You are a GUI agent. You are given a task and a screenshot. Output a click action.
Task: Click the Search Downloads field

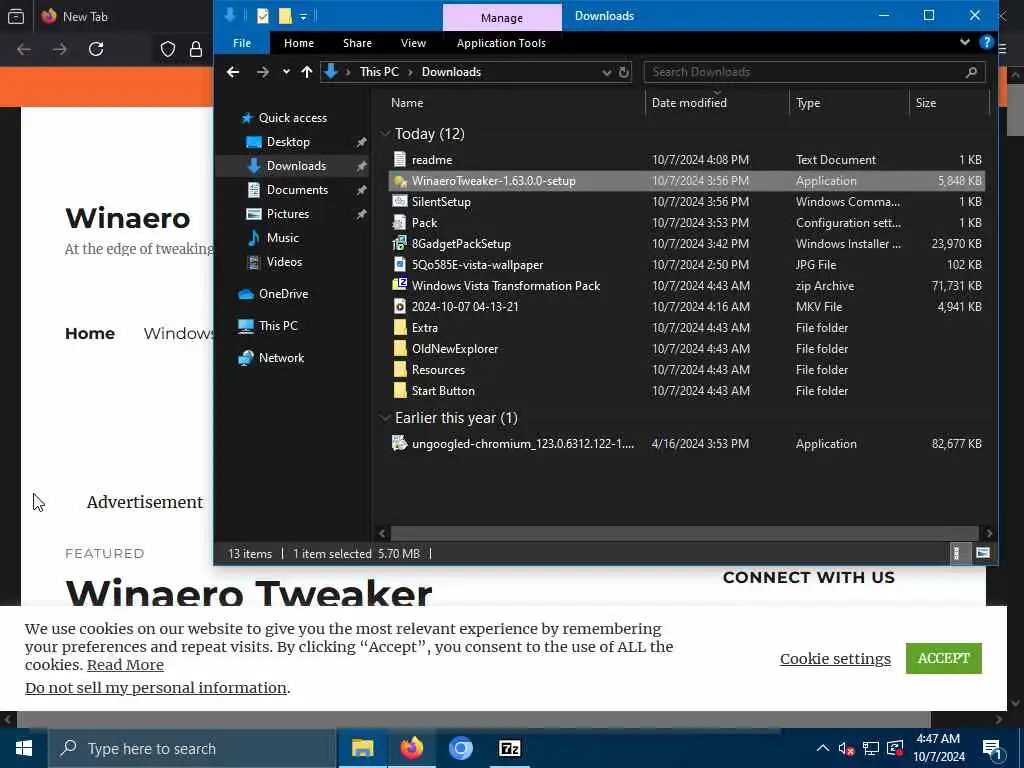814,72
